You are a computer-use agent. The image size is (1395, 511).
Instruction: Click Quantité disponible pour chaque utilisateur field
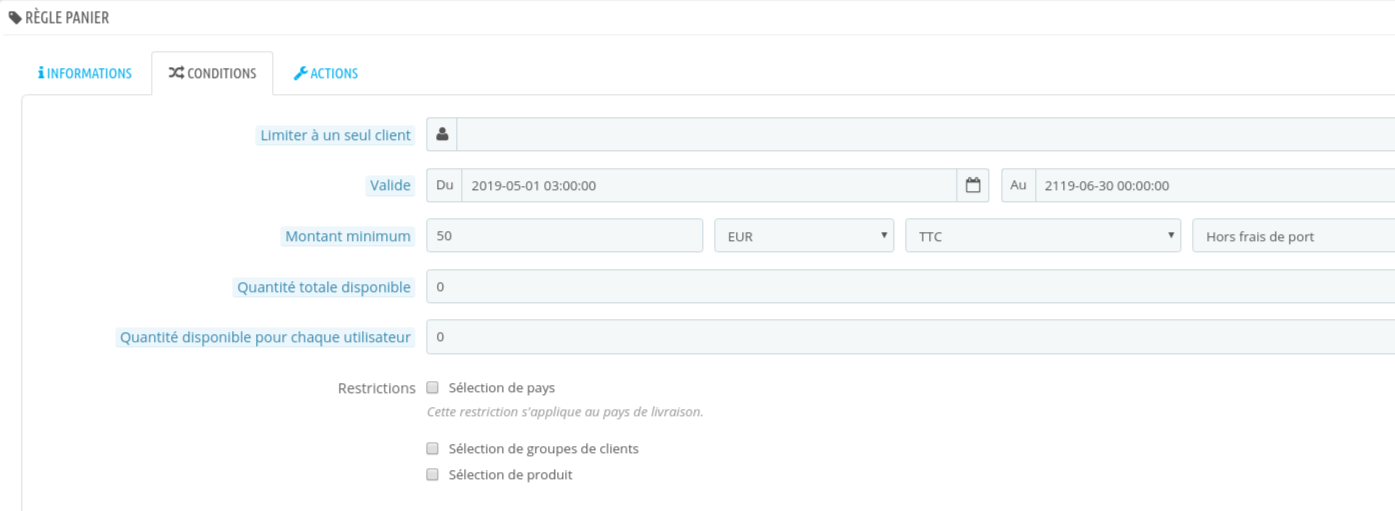point(911,337)
